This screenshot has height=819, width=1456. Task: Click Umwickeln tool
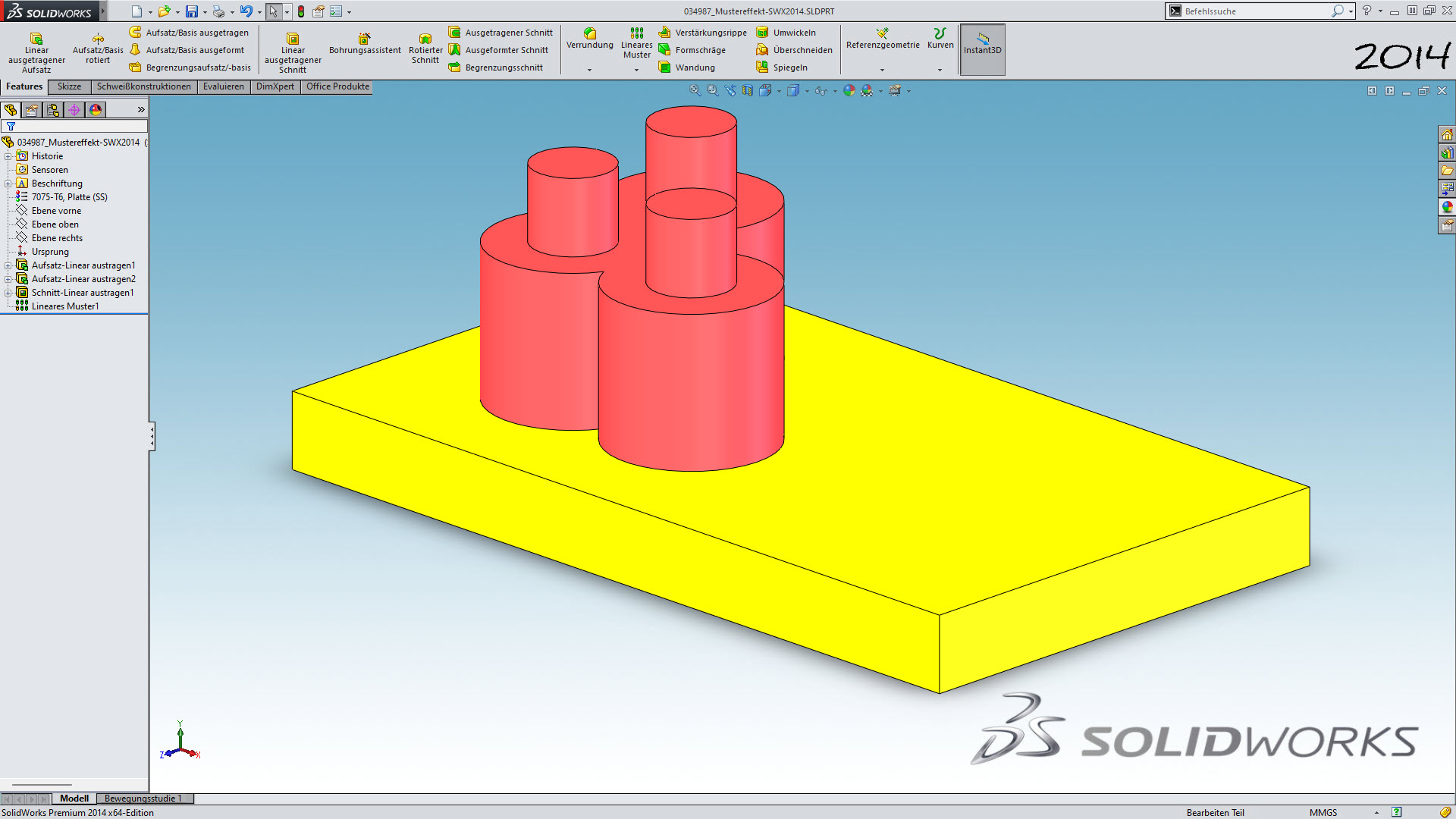(x=786, y=33)
